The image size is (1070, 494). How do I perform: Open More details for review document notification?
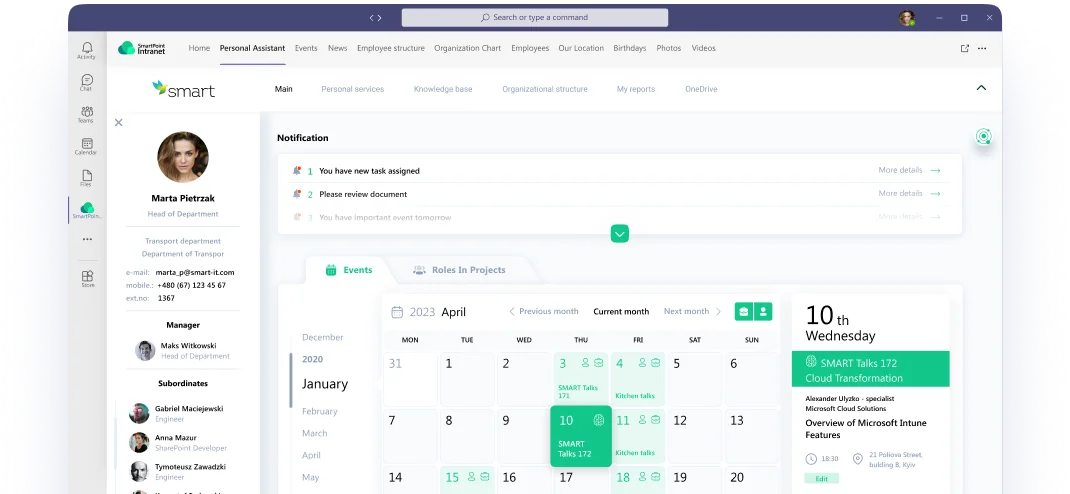(909, 193)
